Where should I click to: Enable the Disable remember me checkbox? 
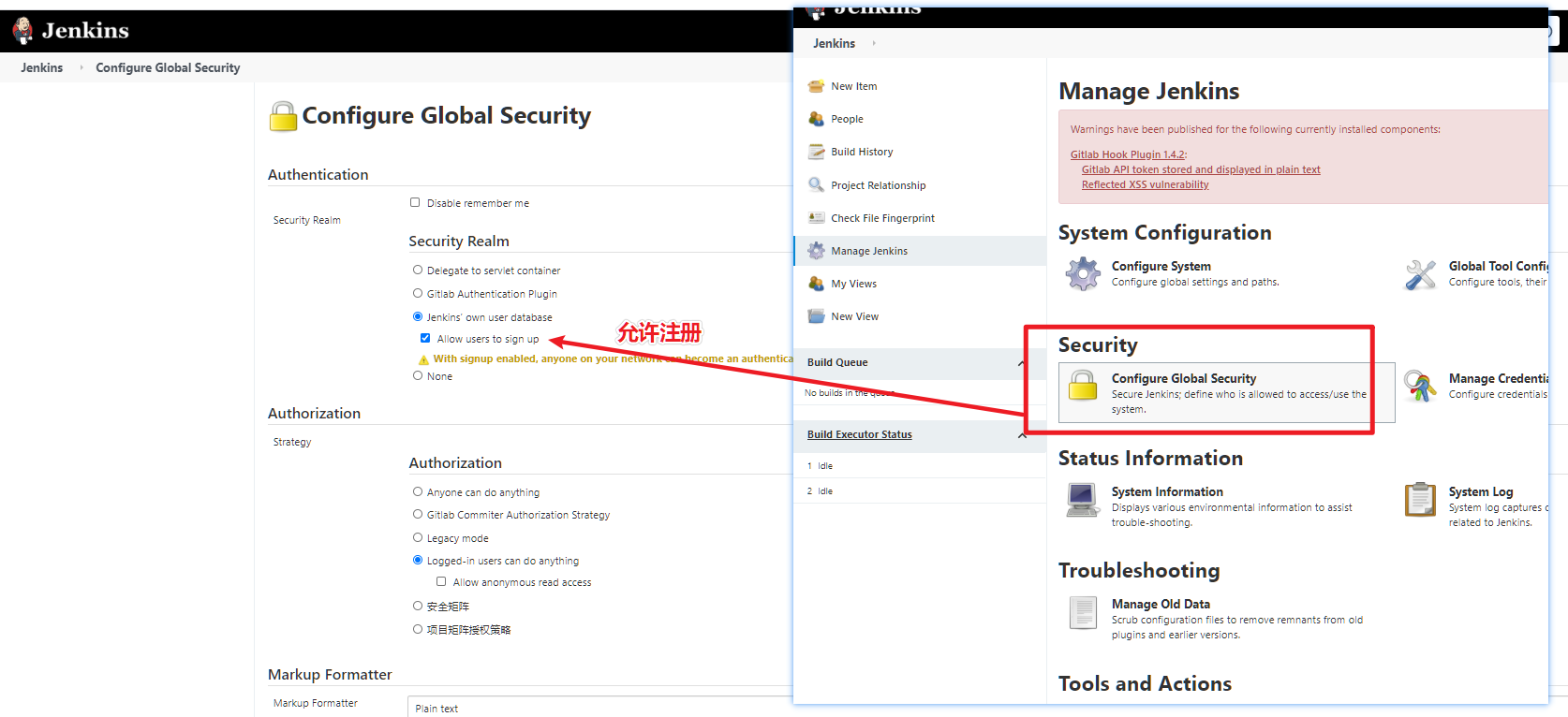pyautogui.click(x=415, y=202)
